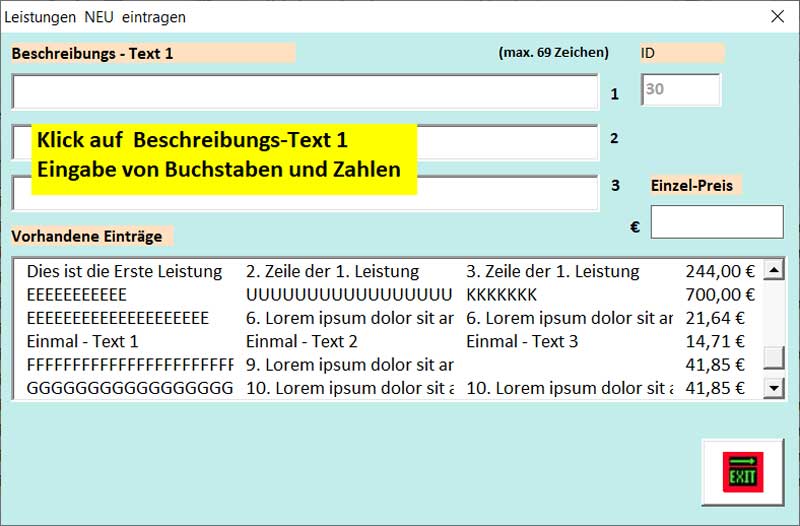Click the price 244,00 € cell
The image size is (800, 526).
pos(720,271)
